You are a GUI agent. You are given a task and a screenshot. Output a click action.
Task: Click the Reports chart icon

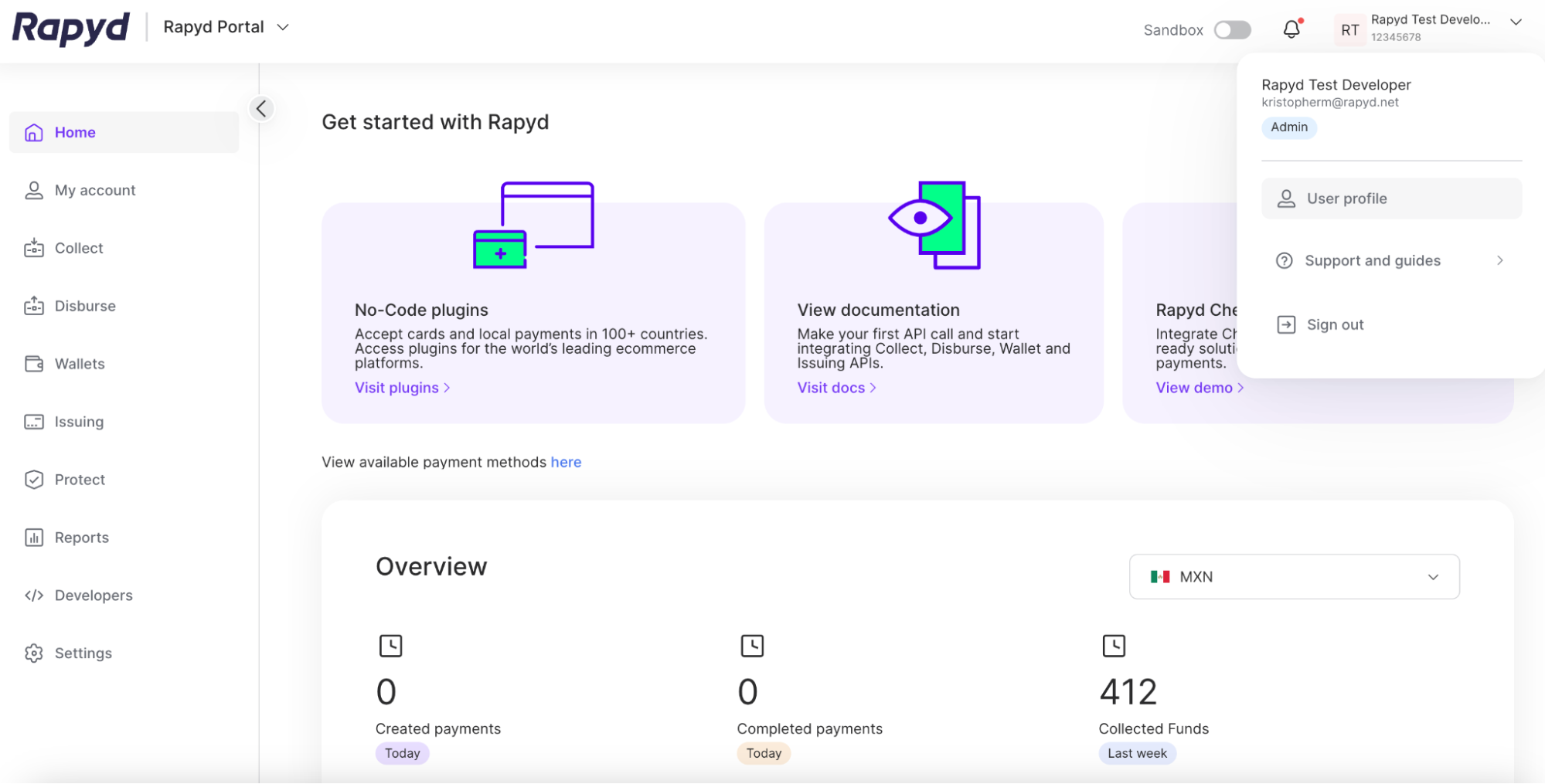[34, 538]
